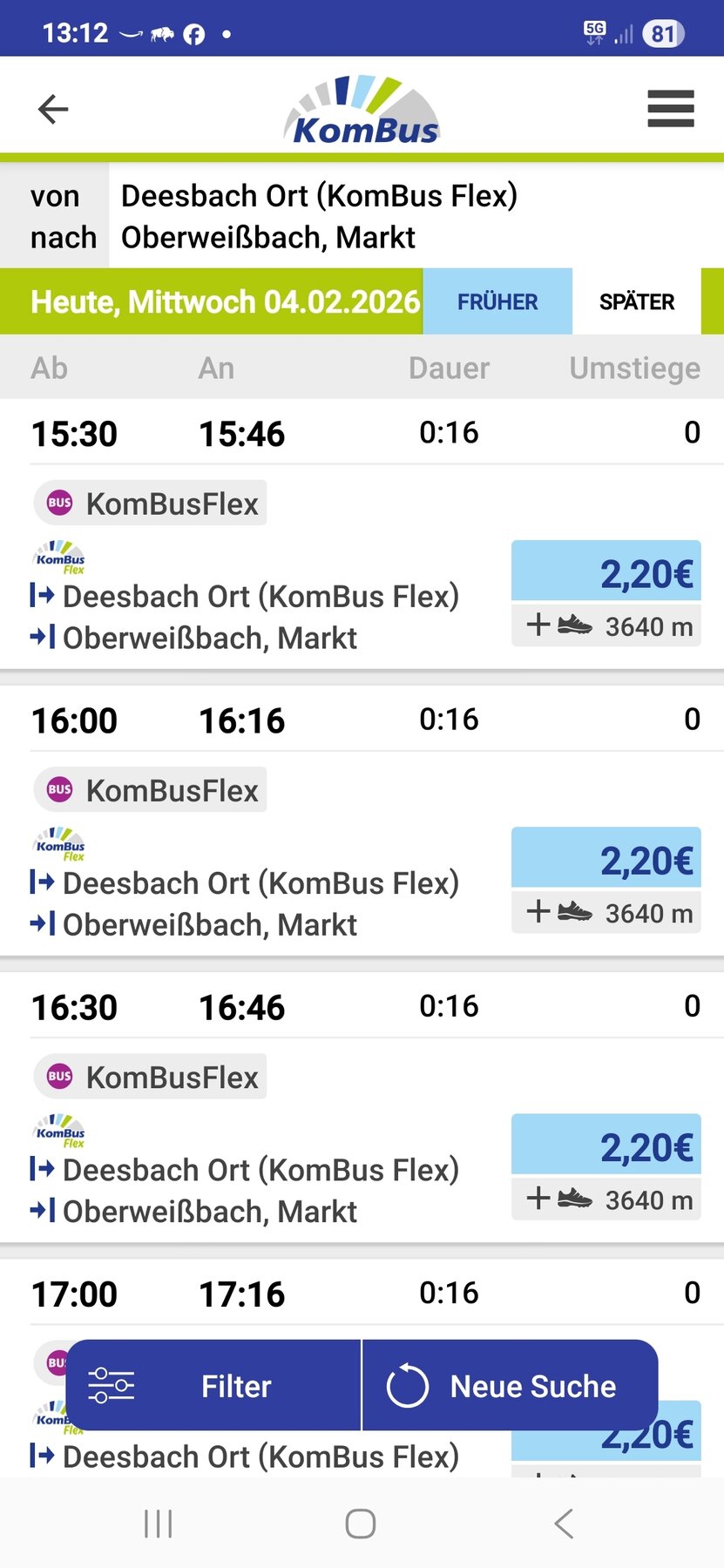Tap the refresh icon for Neue Suche
The width and height of the screenshot is (724, 1568).
point(408,1386)
